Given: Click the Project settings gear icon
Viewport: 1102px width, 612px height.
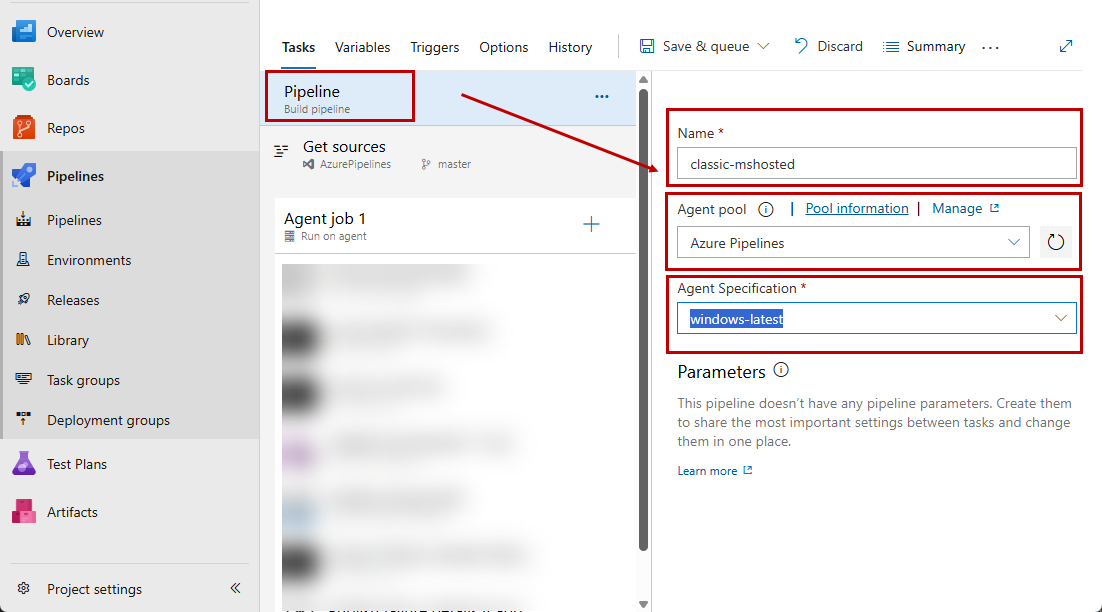Looking at the screenshot, I should (23, 588).
